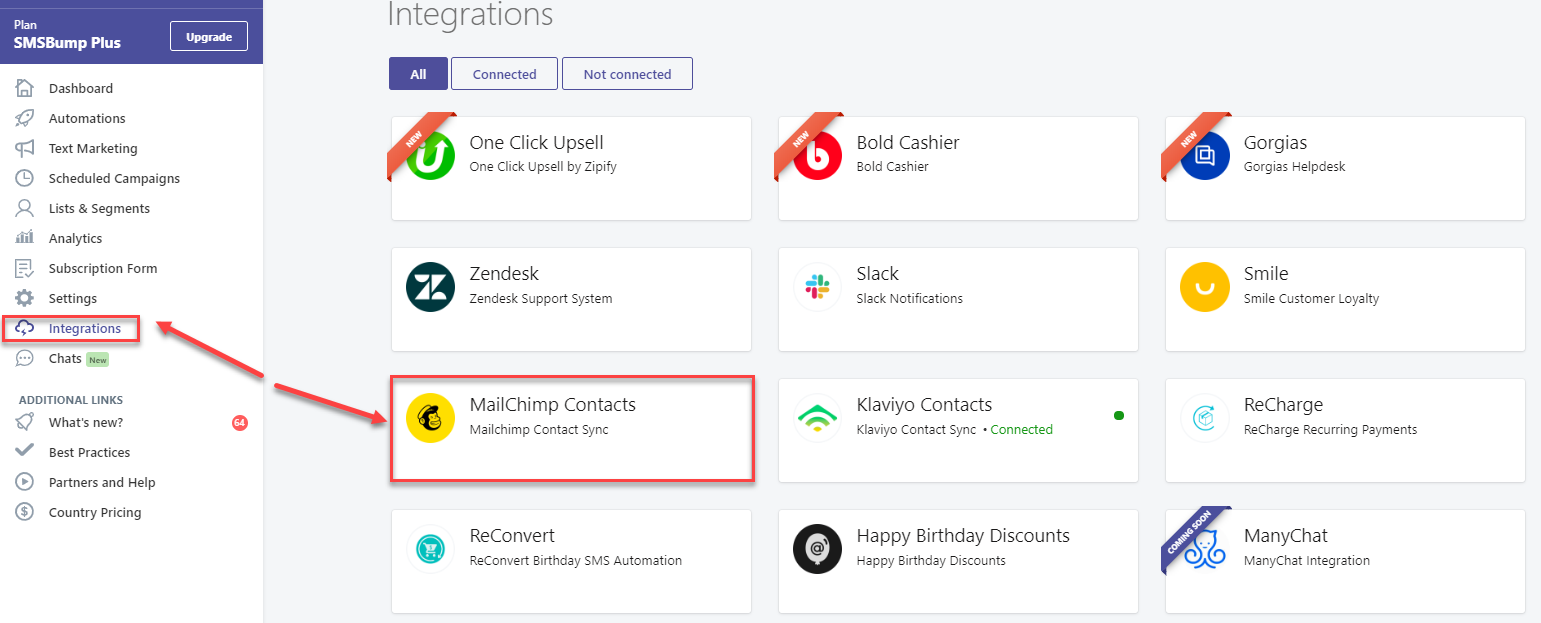
Task: Click the ManyChat octopus logo
Action: (1205, 549)
